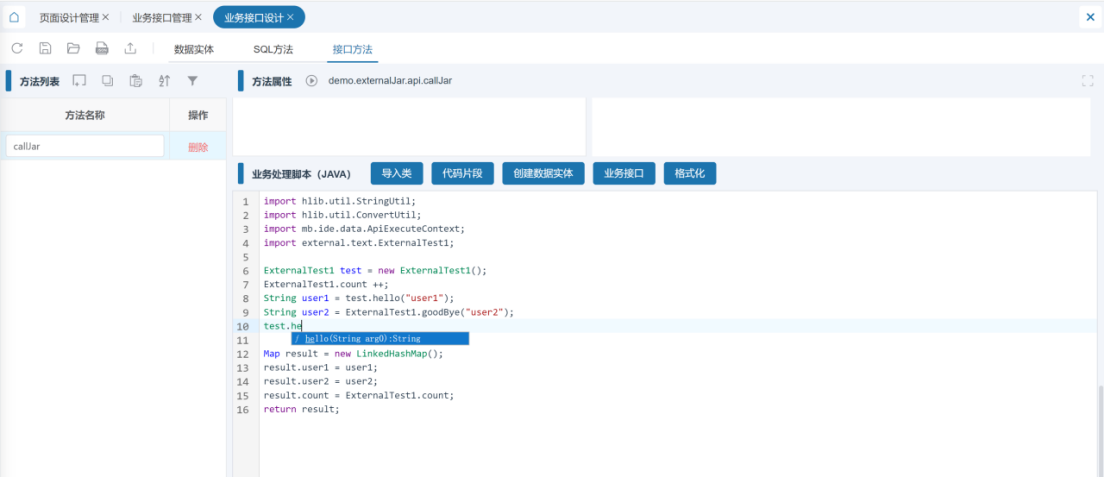
Task: Click line 4 import external.text.ExternalTest1
Action: click(x=359, y=243)
